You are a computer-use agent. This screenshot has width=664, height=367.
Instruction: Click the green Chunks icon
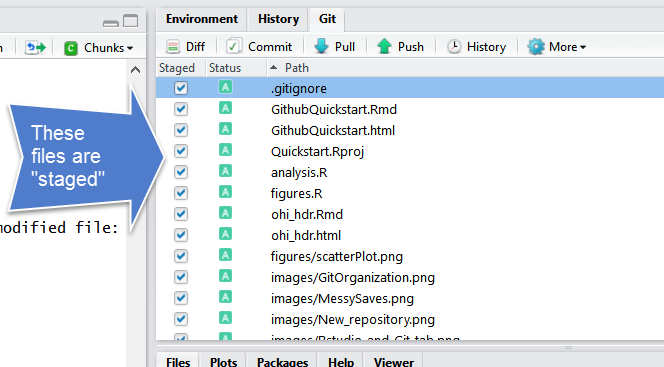71,48
